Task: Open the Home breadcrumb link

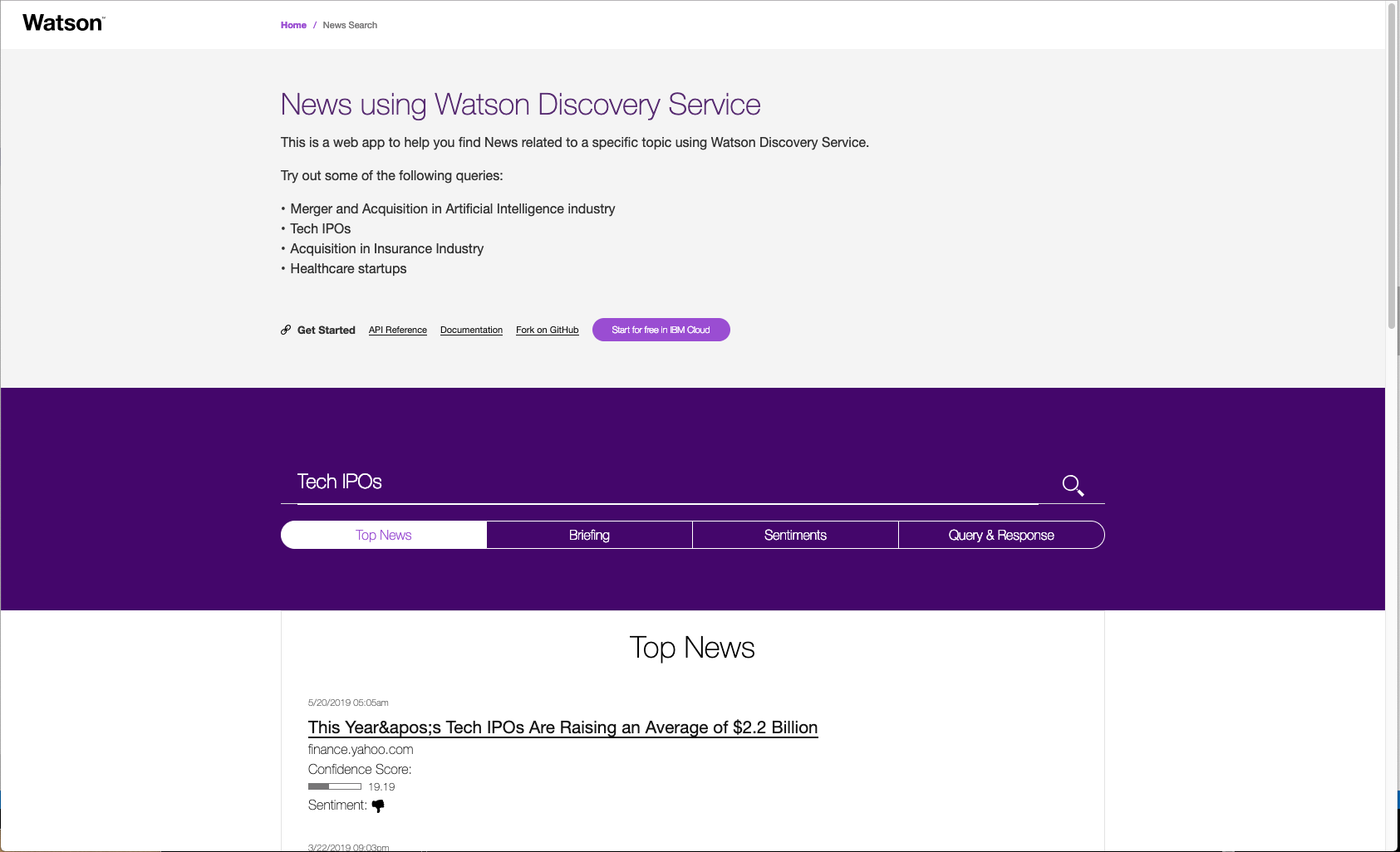Action: (x=293, y=25)
